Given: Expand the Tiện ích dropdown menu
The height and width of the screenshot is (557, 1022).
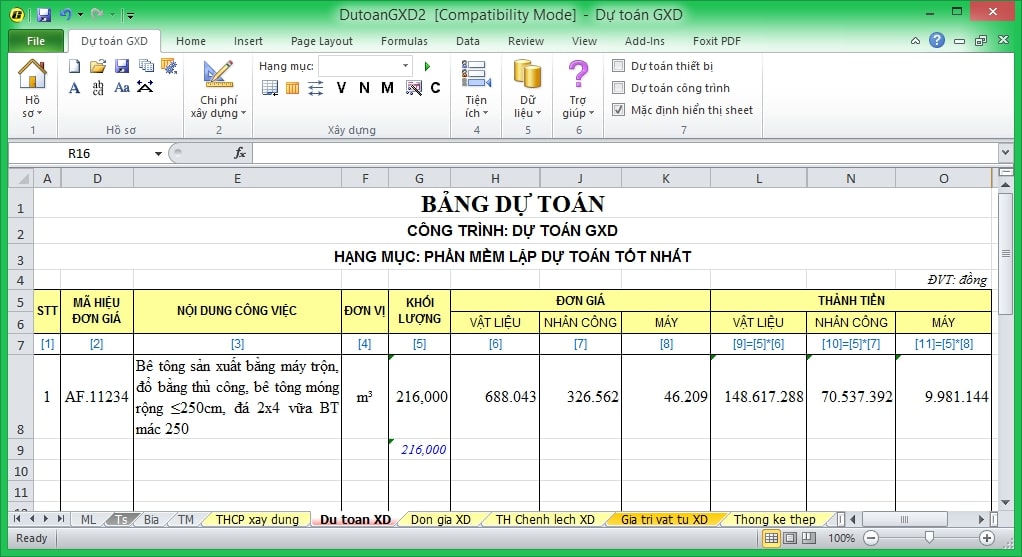Looking at the screenshot, I should click(476, 113).
